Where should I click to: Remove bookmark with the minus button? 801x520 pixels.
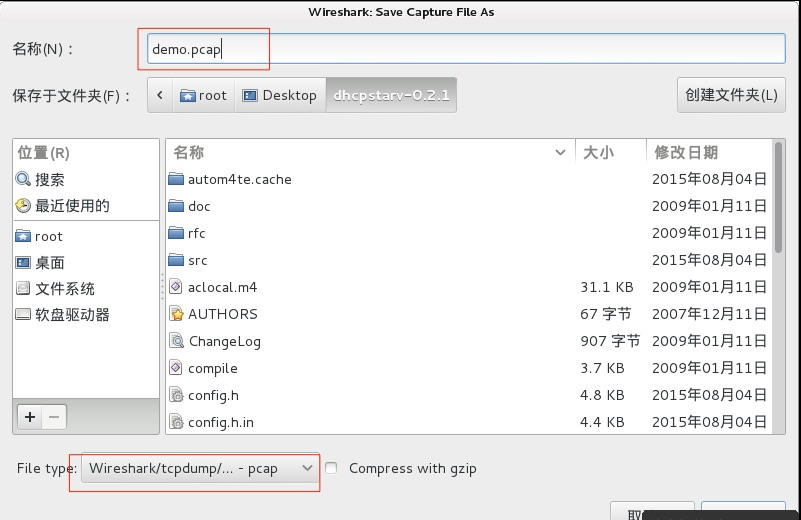click(54, 417)
